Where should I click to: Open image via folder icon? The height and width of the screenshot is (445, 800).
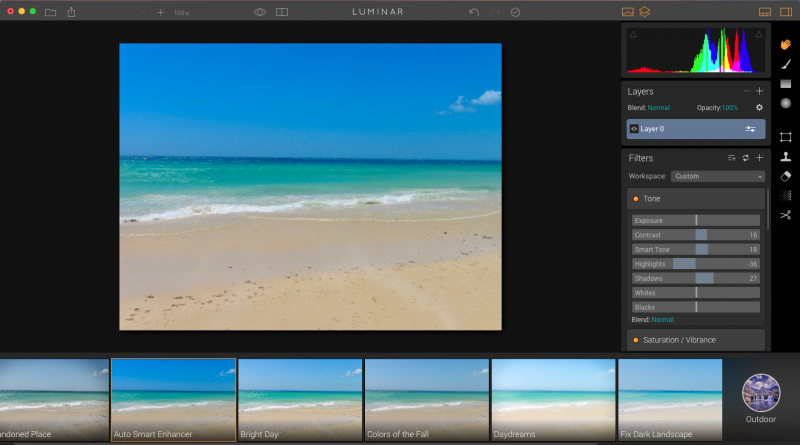51,12
